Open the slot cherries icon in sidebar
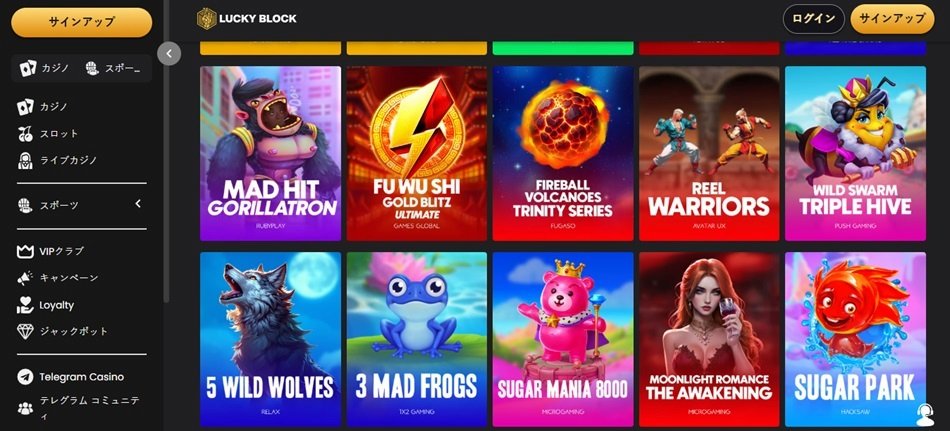 click(25, 133)
